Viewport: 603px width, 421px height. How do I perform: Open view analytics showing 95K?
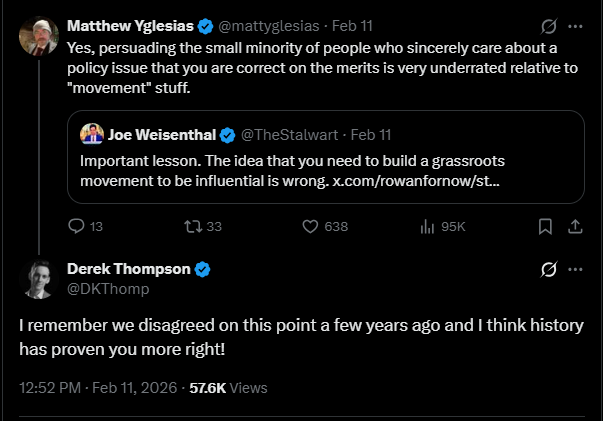(427, 227)
